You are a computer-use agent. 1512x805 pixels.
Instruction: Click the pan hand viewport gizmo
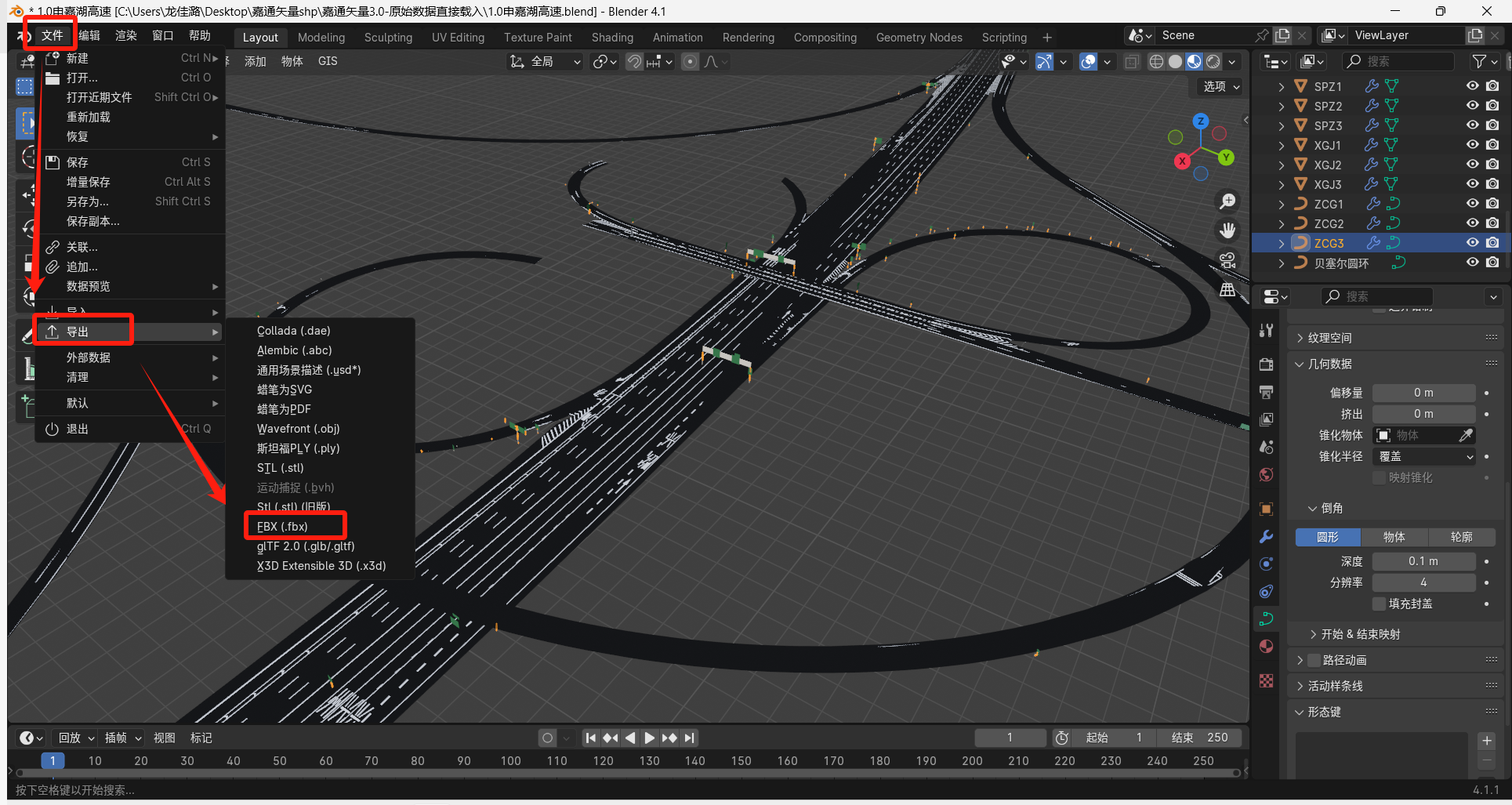pos(1227,230)
